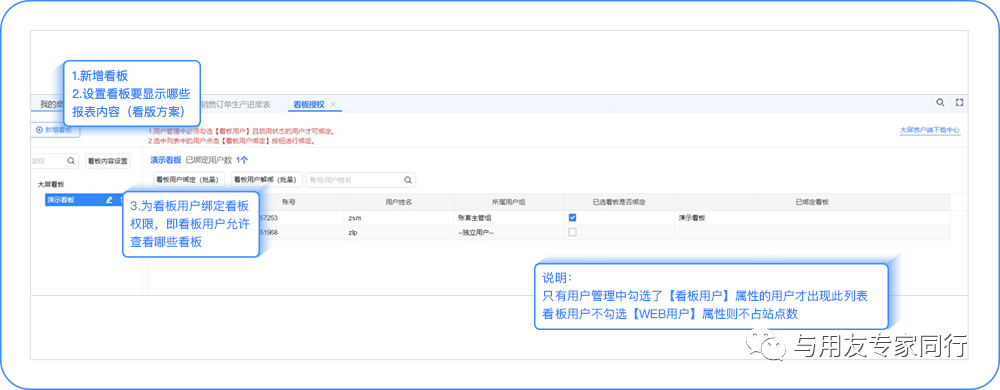The image size is (1000, 390).
Task: Open the 大屏客户端下载中心 link
Action: [x=929, y=130]
